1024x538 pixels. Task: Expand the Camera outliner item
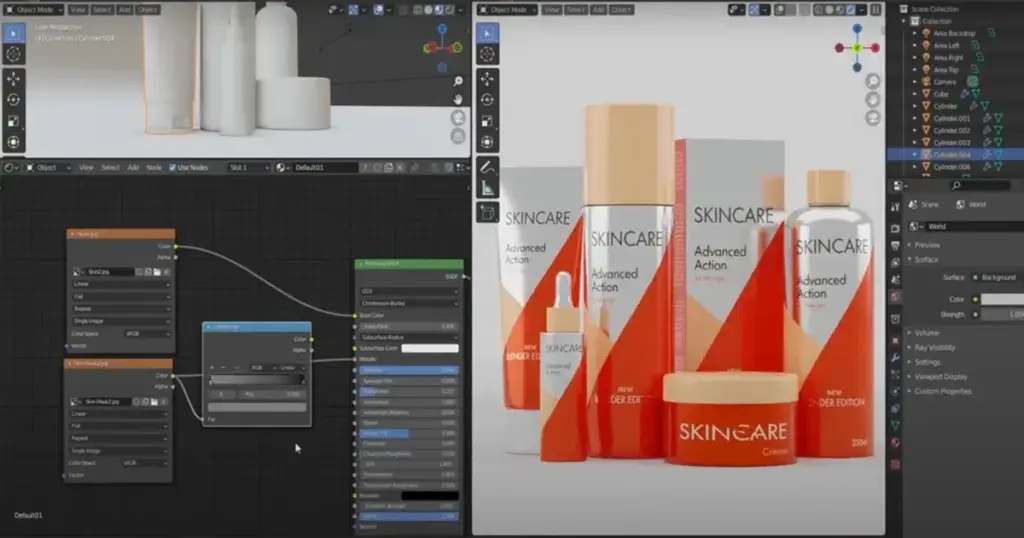pos(915,82)
